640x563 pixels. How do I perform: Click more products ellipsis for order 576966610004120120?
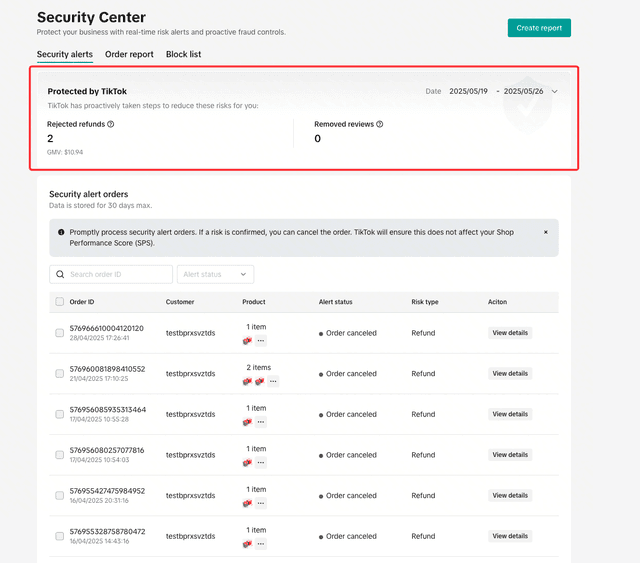261,340
